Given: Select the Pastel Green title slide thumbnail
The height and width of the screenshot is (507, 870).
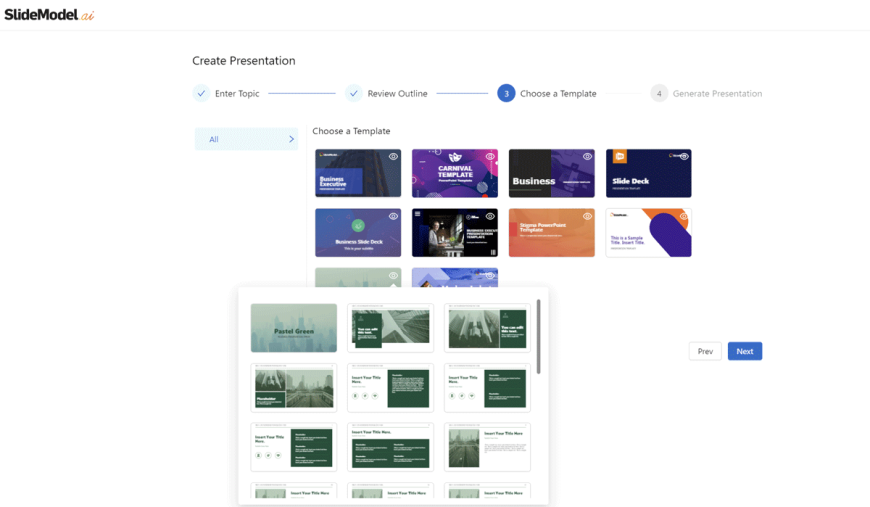Looking at the screenshot, I should [x=293, y=328].
